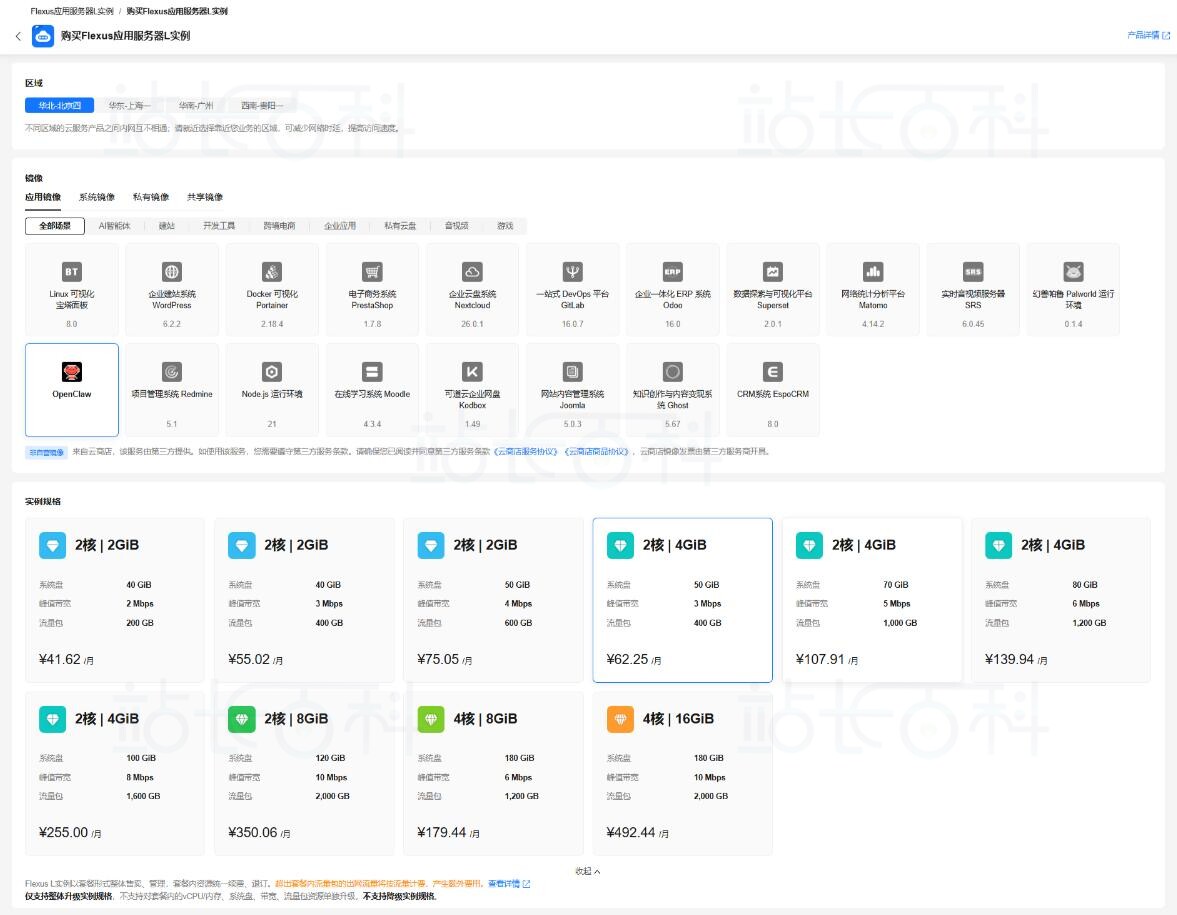Switch region to 西南-贵阳一

point(262,106)
